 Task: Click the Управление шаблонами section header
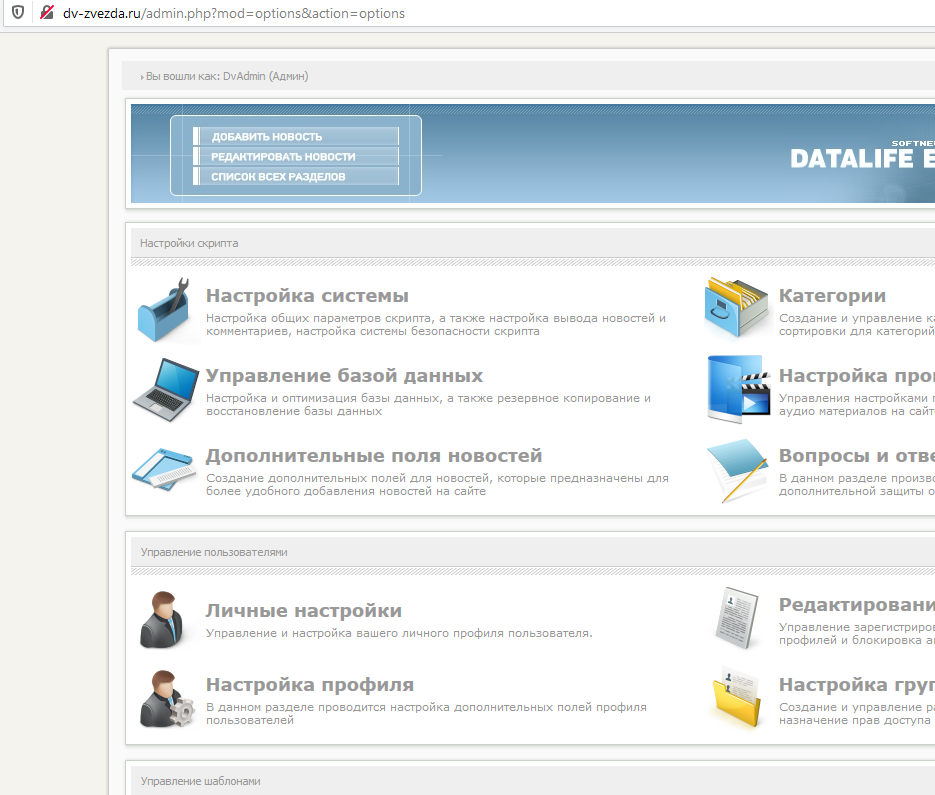click(200, 781)
